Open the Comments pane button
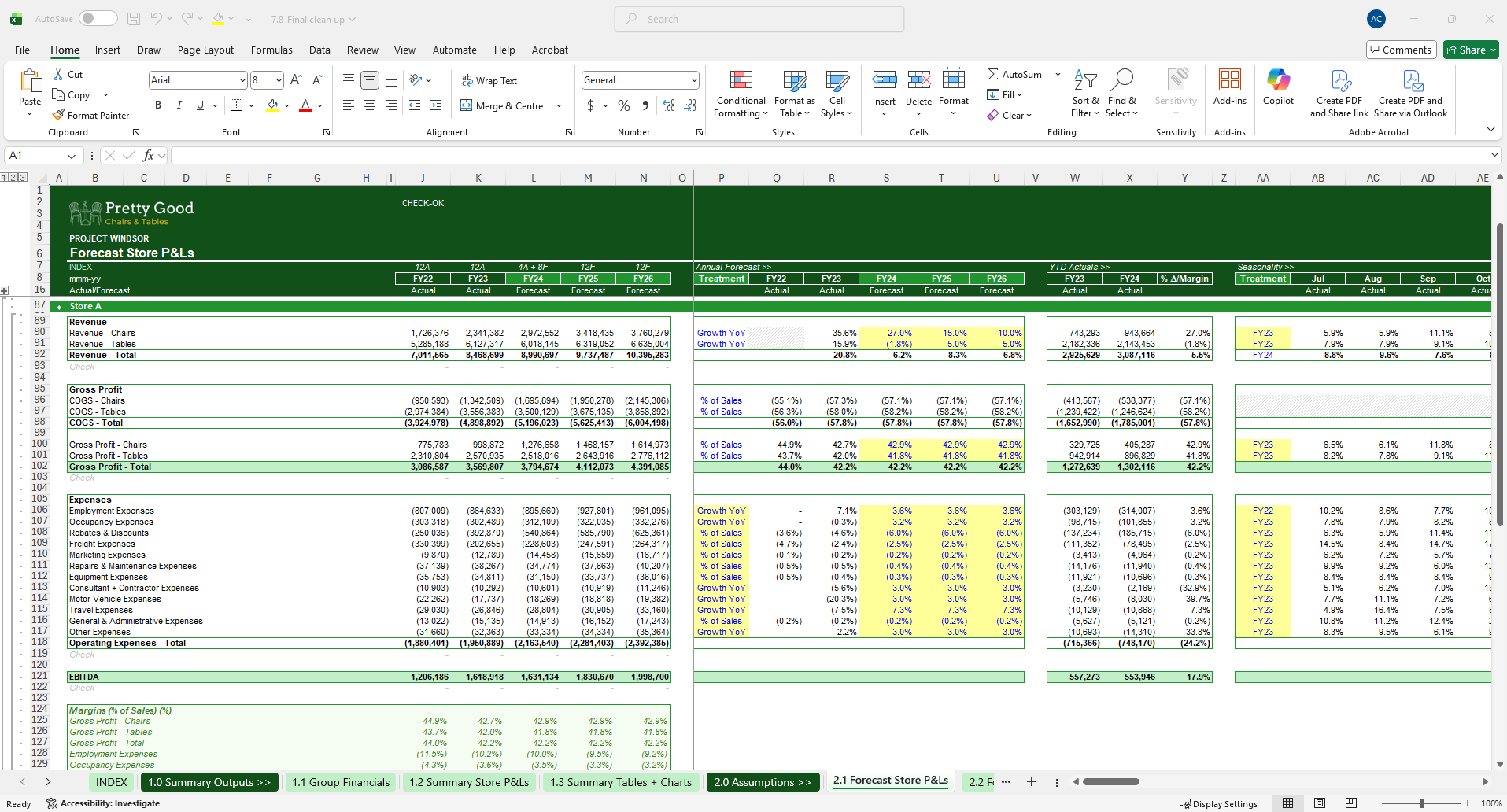Viewport: 1507px width, 812px height. pos(1401,50)
